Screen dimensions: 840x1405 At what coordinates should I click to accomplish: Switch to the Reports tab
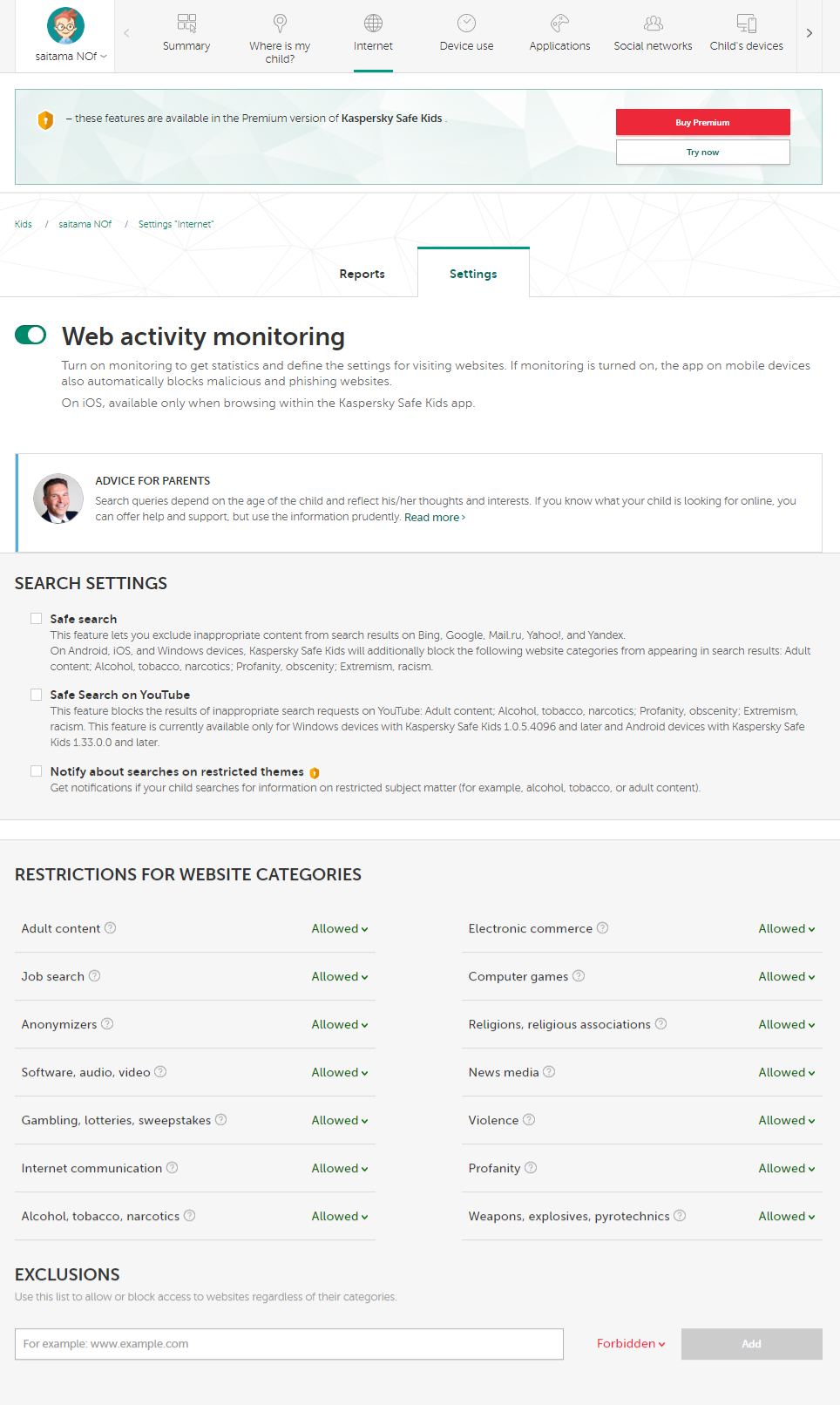pos(362,274)
